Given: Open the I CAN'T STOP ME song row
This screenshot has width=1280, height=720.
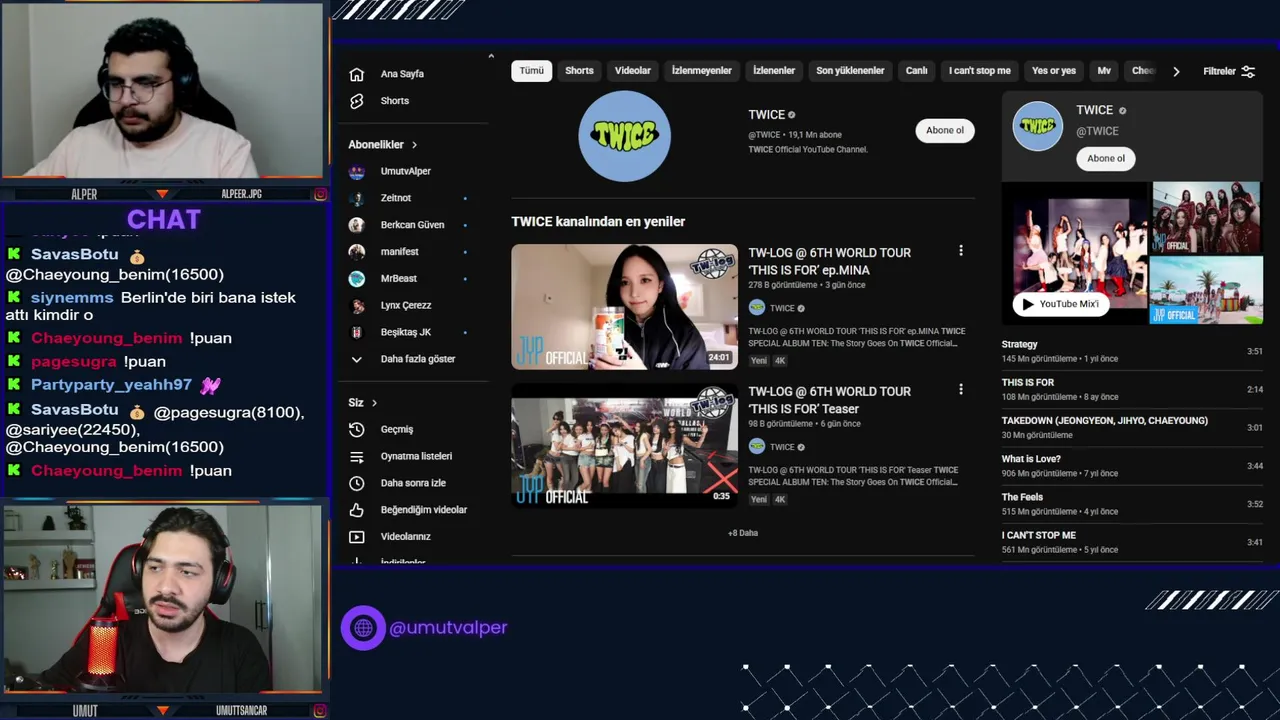Looking at the screenshot, I should click(1132, 541).
